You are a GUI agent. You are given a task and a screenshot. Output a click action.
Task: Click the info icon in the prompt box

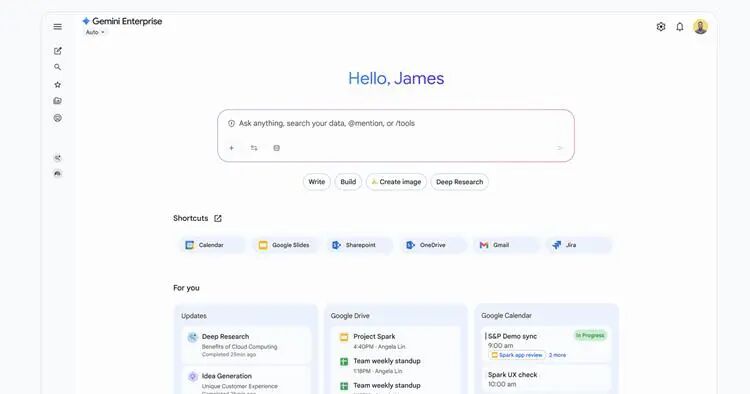click(231, 123)
